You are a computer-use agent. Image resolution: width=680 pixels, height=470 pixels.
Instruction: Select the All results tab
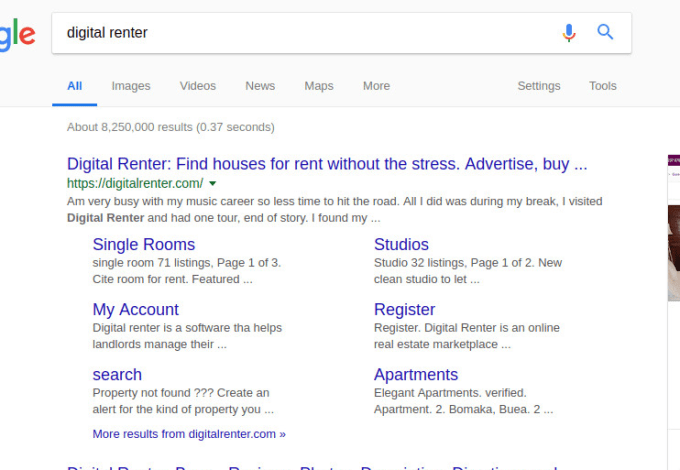click(x=75, y=86)
